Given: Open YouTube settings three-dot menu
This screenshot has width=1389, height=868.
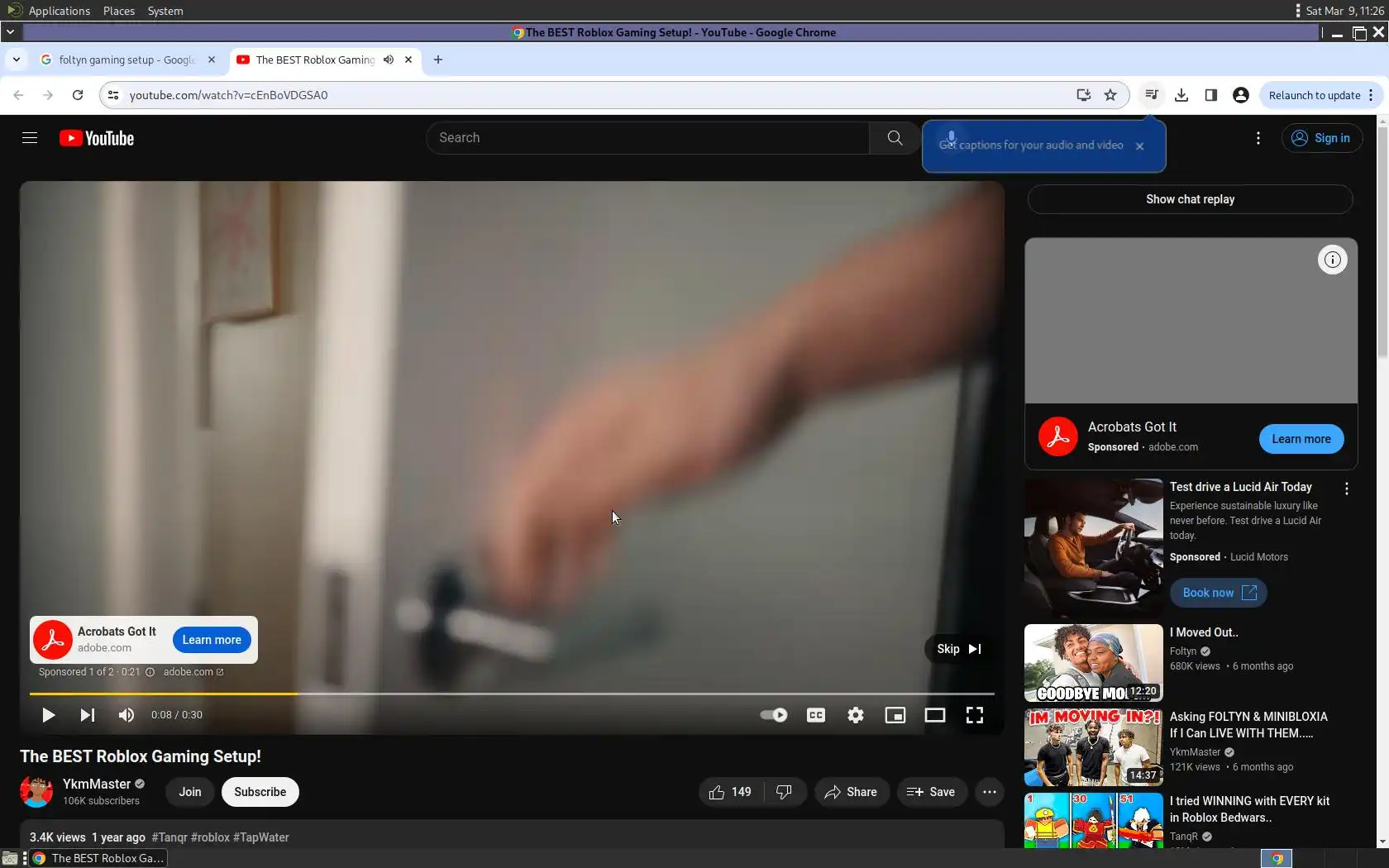Looking at the screenshot, I should [x=1258, y=138].
